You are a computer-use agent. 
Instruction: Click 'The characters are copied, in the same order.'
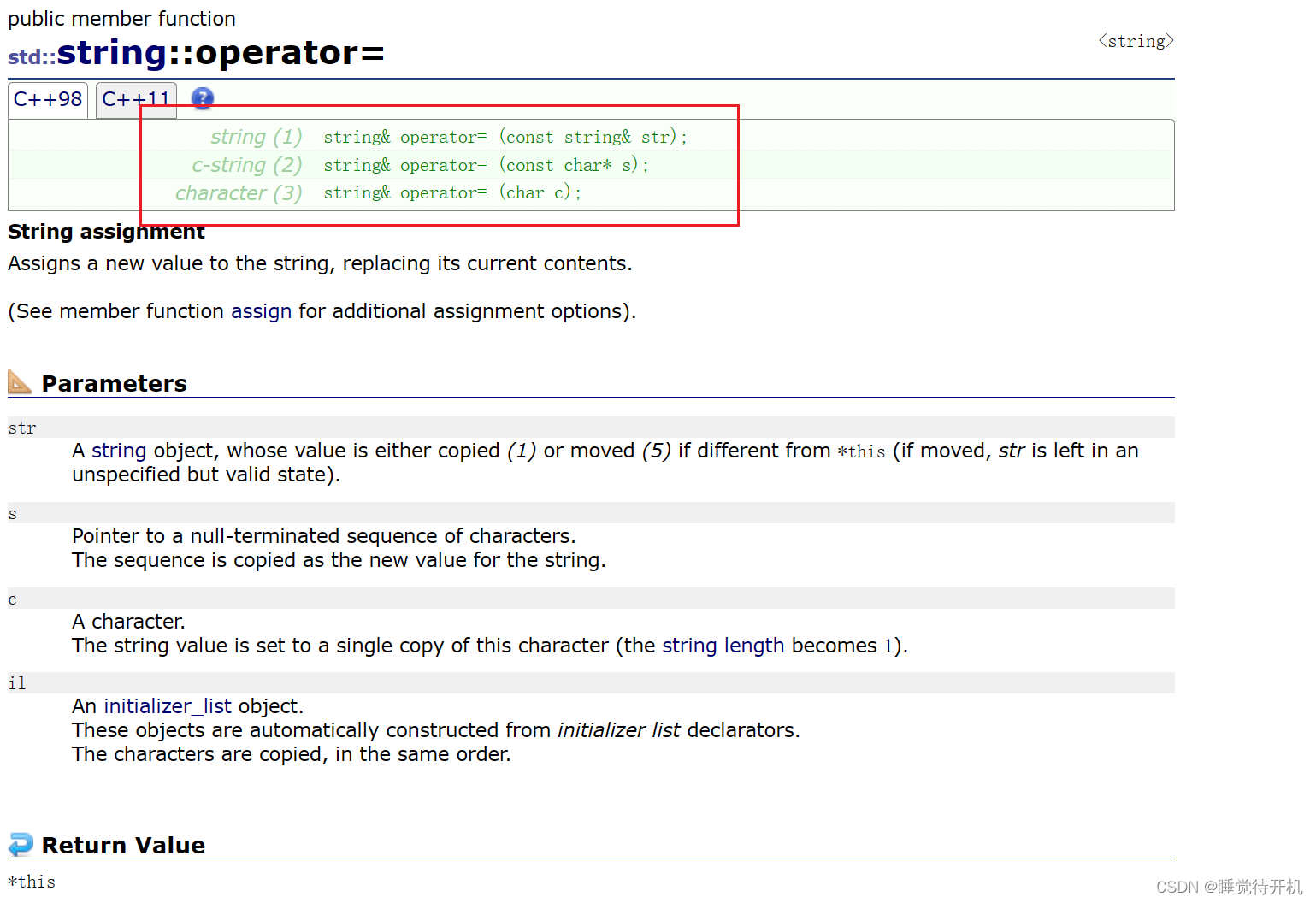coord(292,754)
